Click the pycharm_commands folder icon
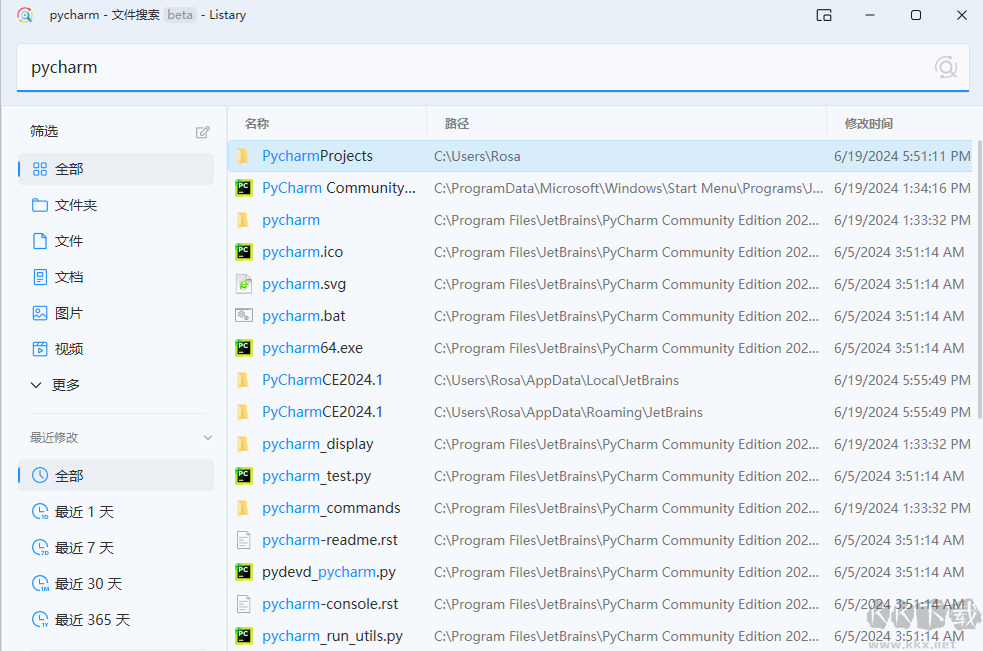Viewport: 983px width, 651px height. tap(243, 508)
